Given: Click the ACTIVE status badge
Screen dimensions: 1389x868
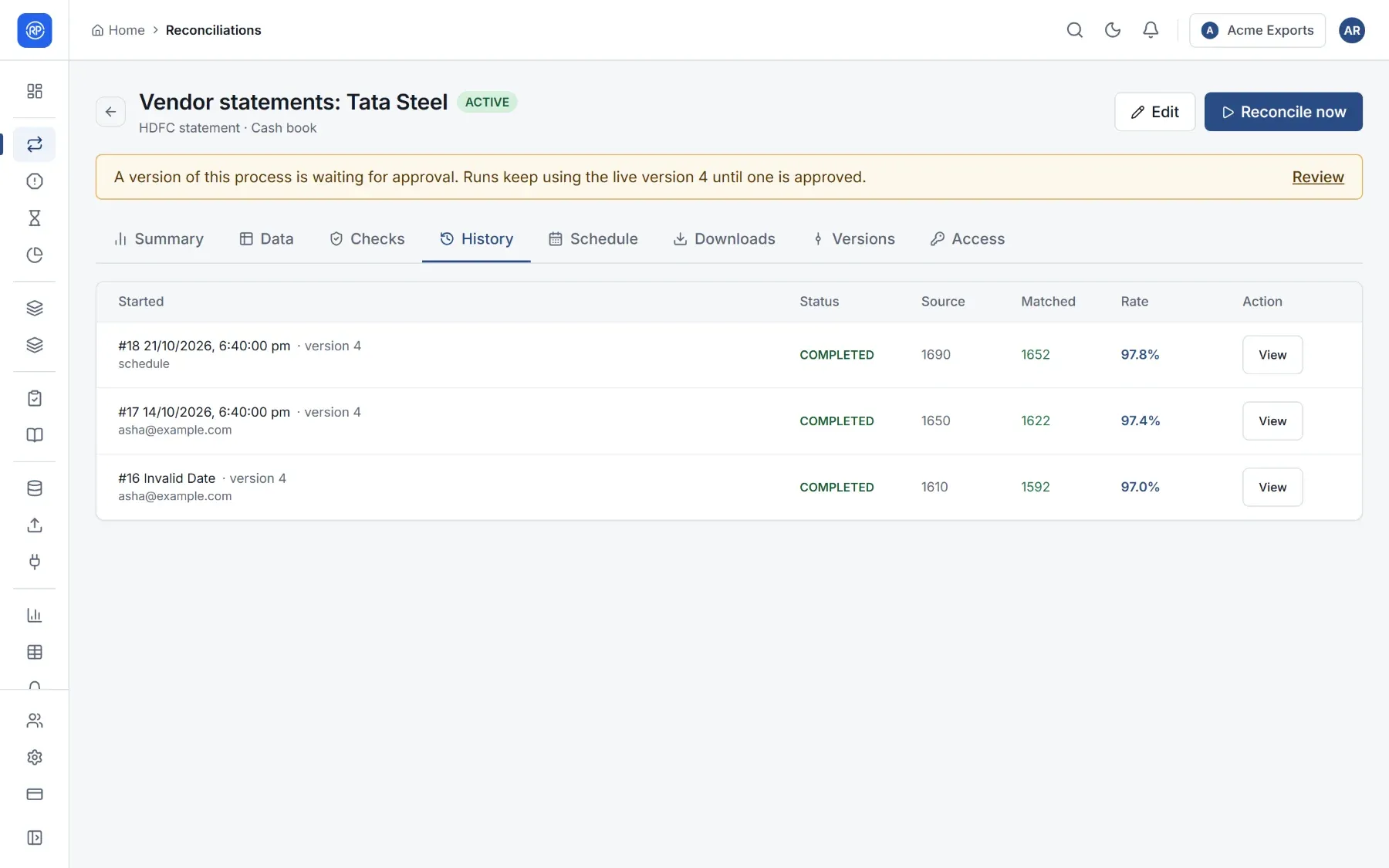Looking at the screenshot, I should coord(487,103).
